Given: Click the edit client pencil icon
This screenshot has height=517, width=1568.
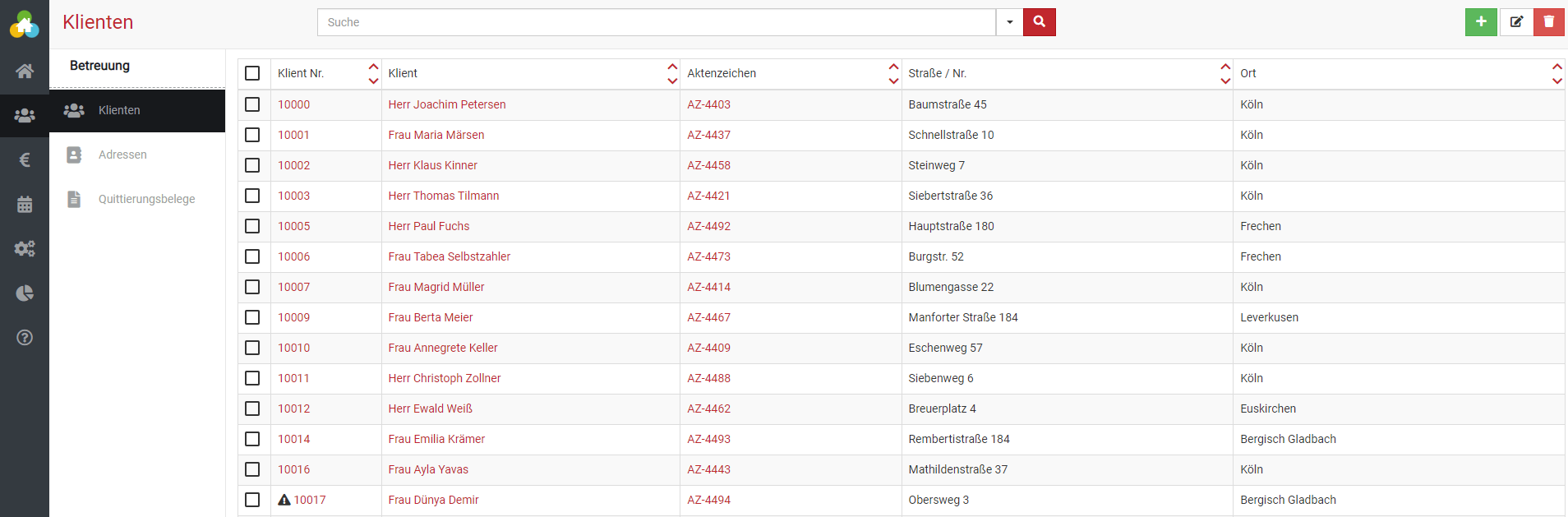Looking at the screenshot, I should (x=1515, y=22).
